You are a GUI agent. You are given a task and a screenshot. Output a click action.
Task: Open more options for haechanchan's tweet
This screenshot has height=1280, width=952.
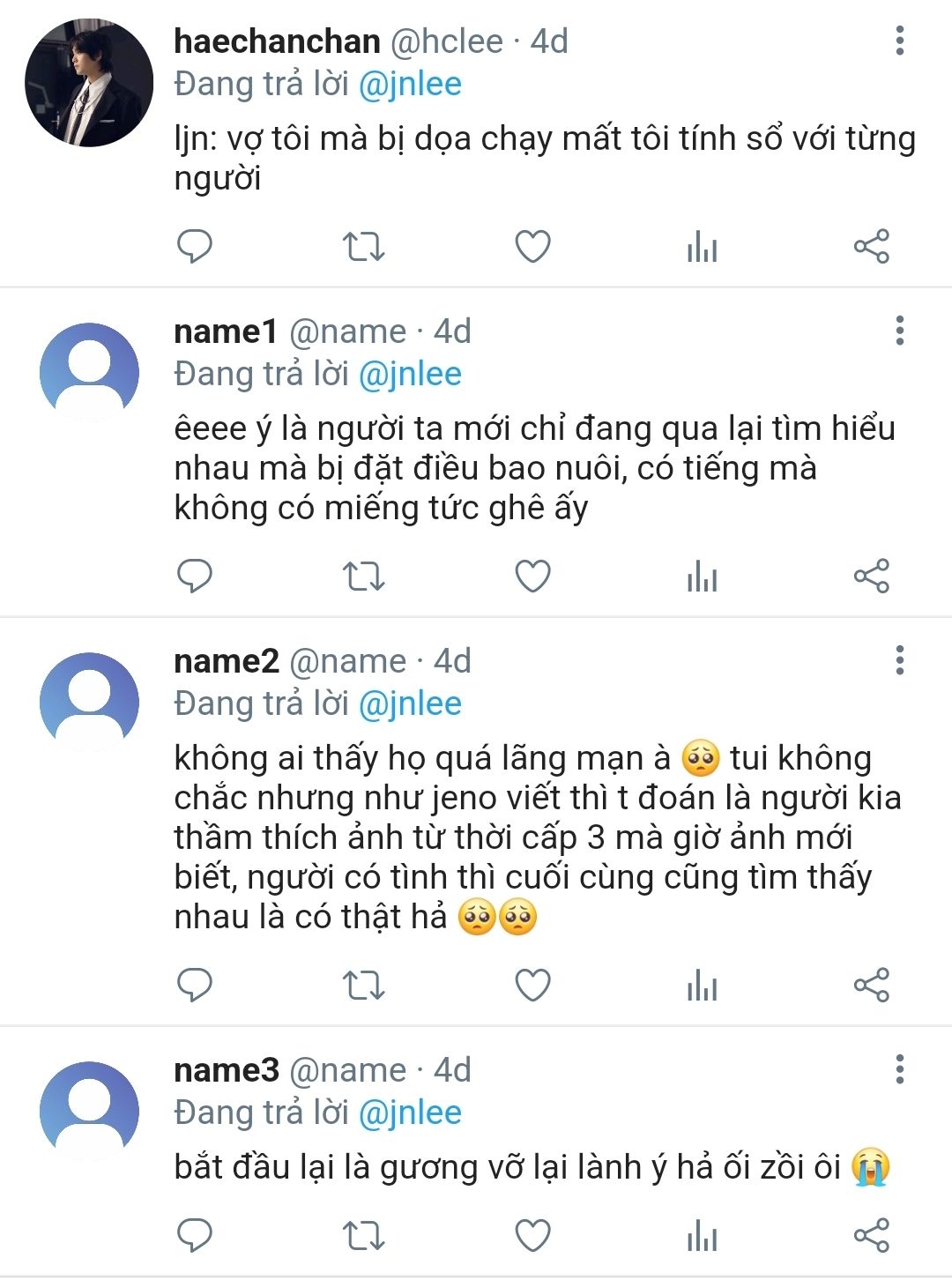(x=899, y=41)
